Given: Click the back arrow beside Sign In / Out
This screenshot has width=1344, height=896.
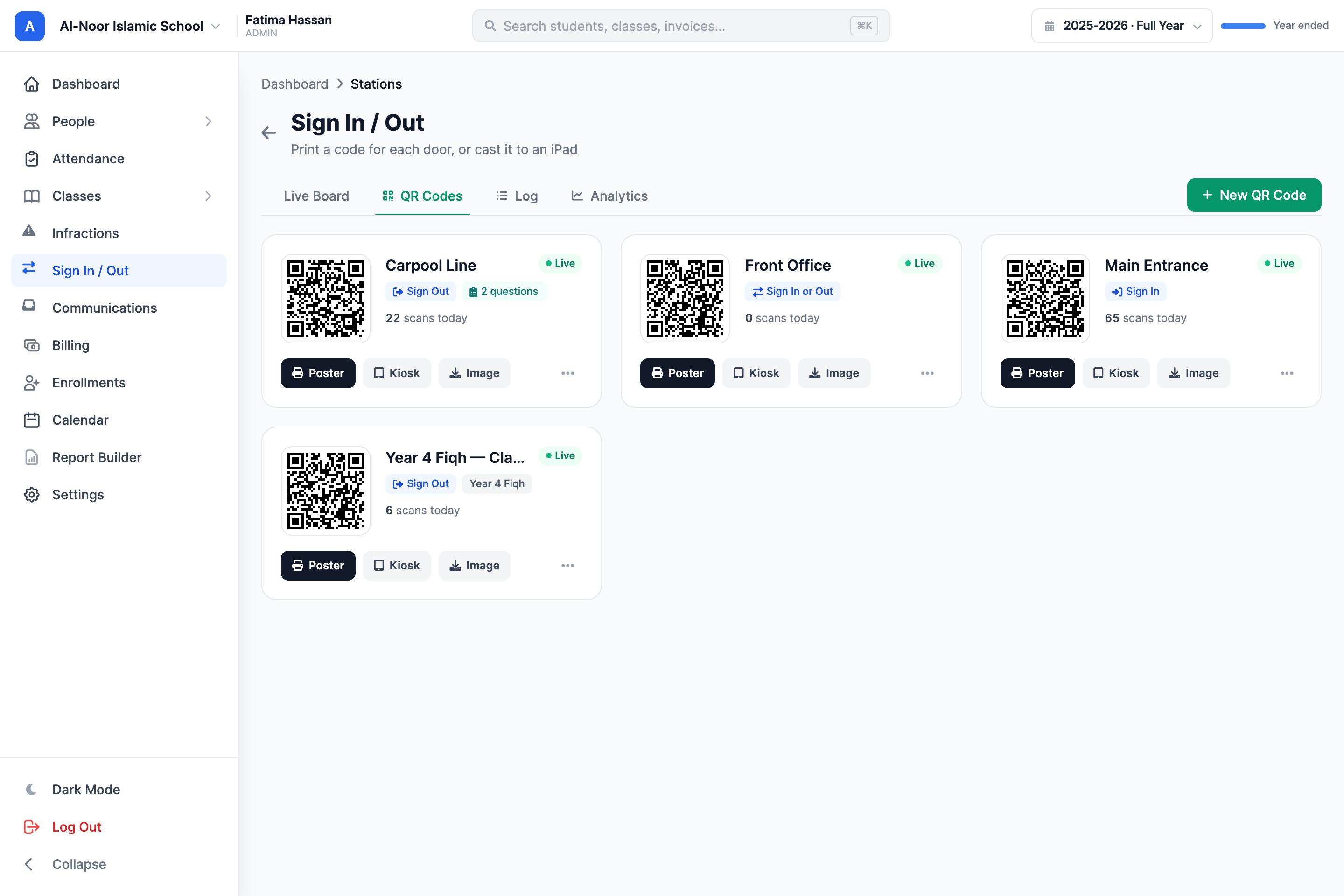Looking at the screenshot, I should [269, 133].
